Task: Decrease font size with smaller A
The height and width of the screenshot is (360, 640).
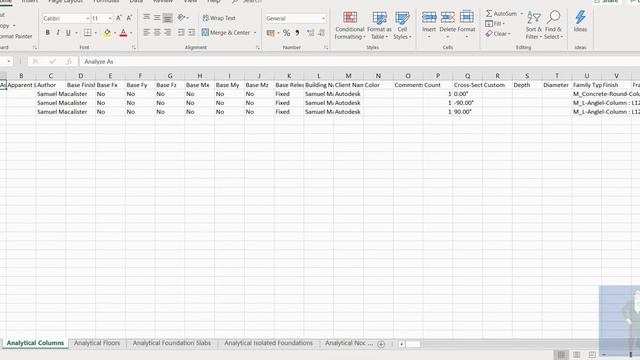Action: [x=129, y=18]
